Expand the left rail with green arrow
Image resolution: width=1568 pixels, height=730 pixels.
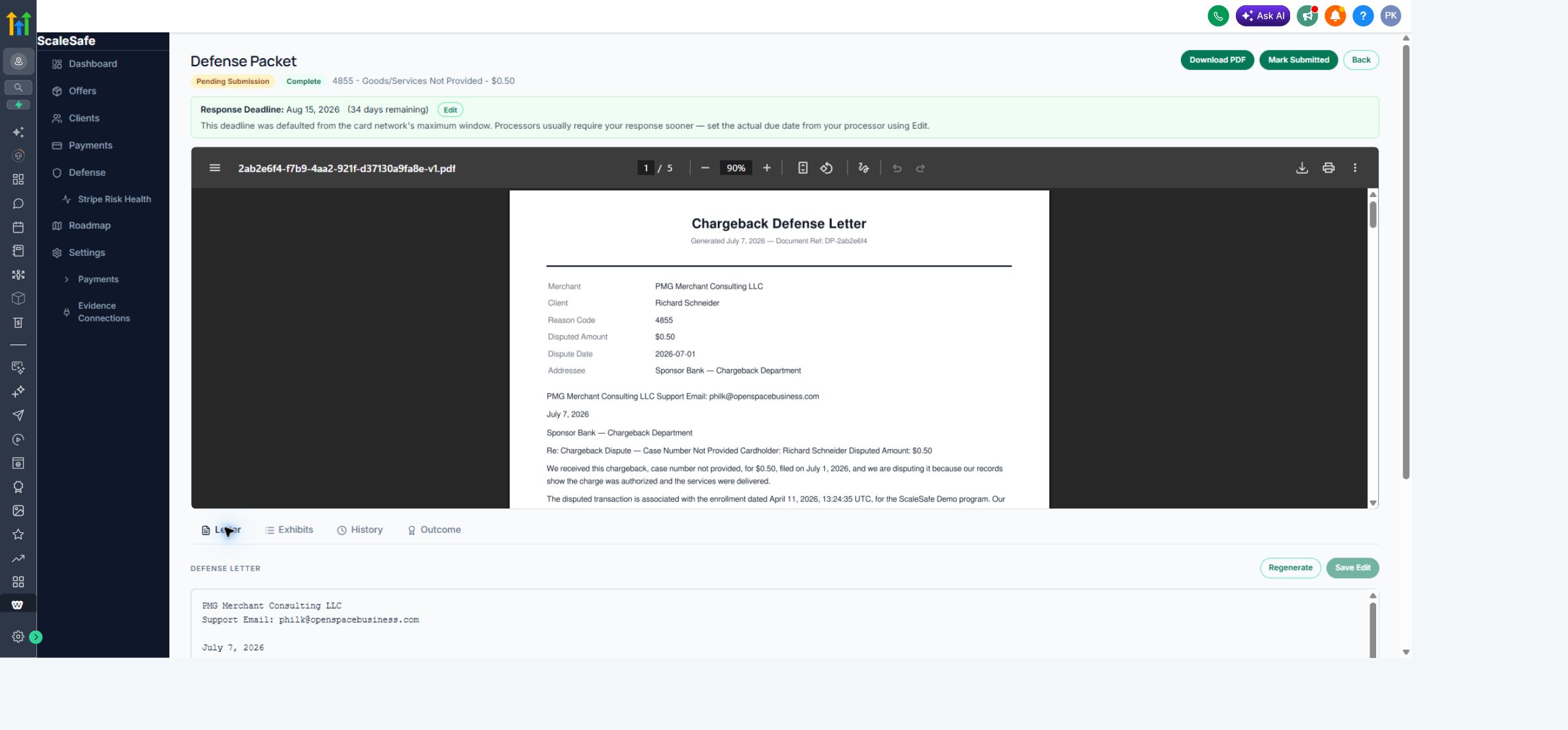pos(36,637)
